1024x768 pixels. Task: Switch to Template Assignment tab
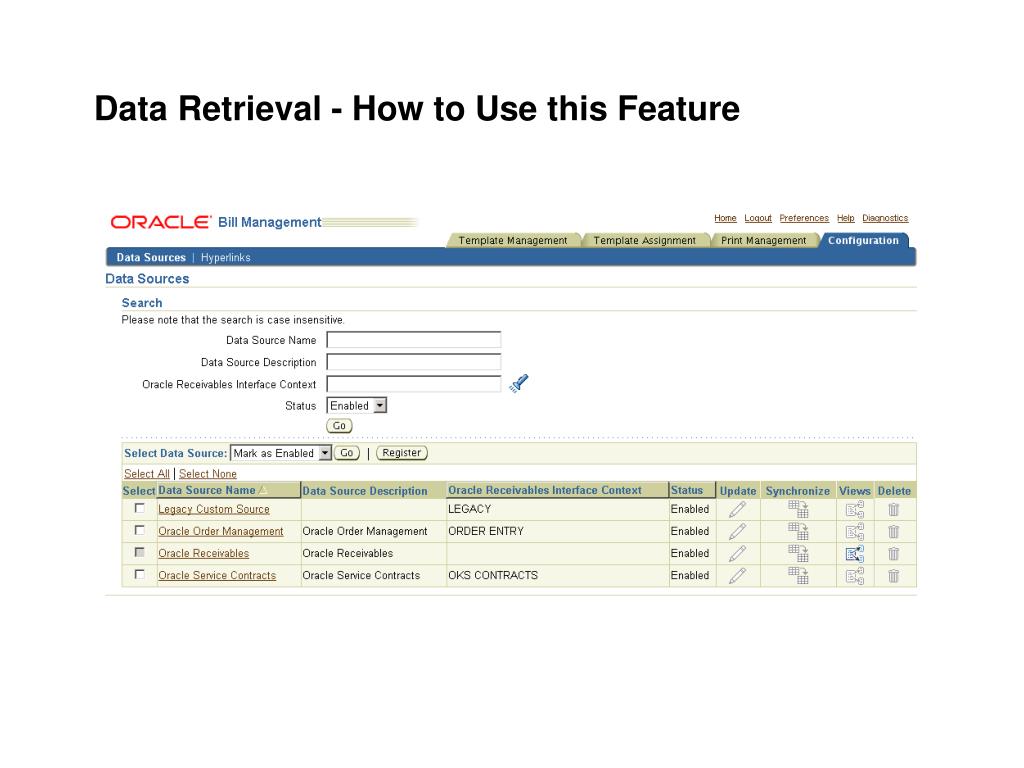pyautogui.click(x=645, y=240)
